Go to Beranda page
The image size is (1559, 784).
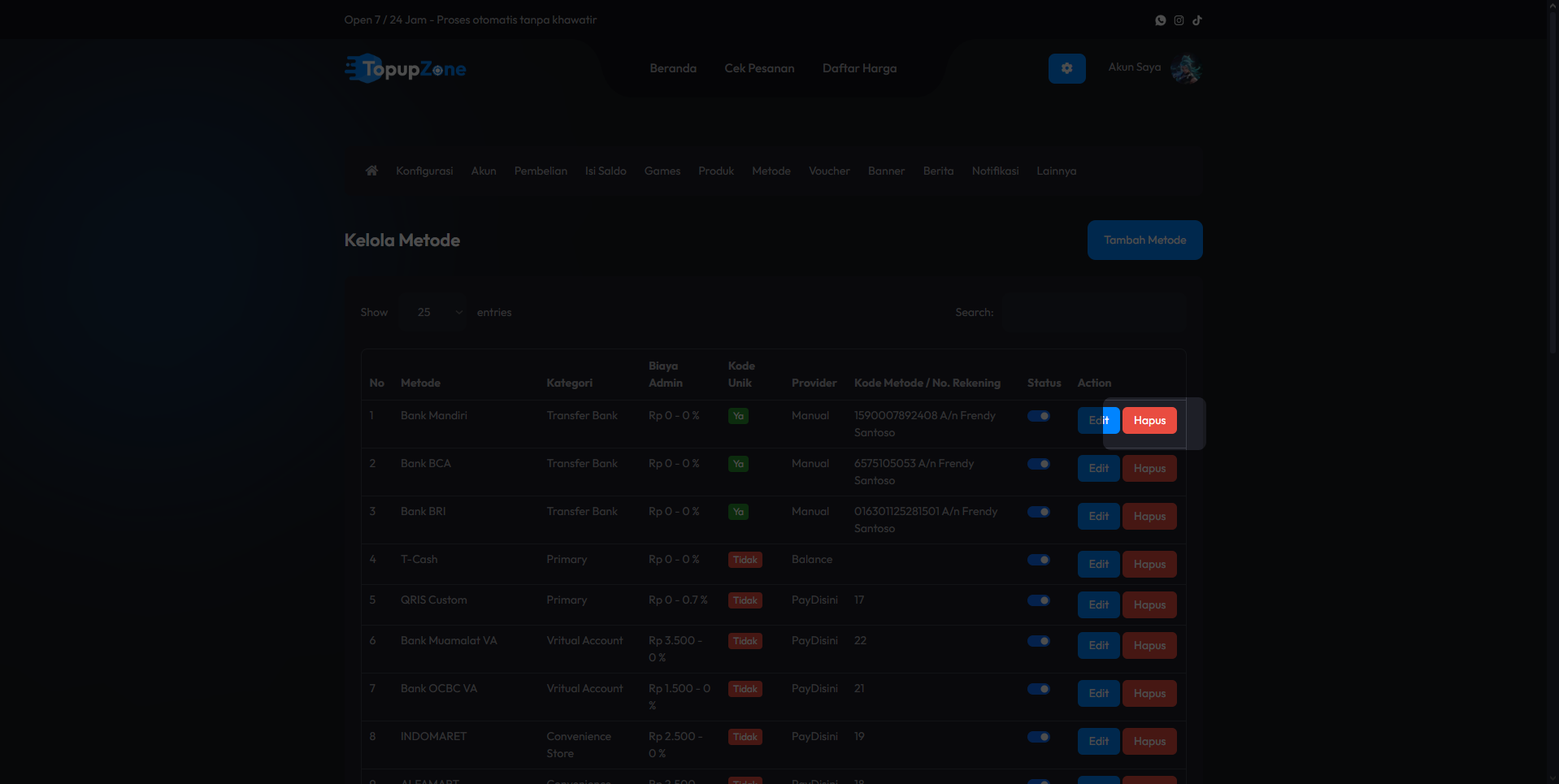click(x=673, y=68)
